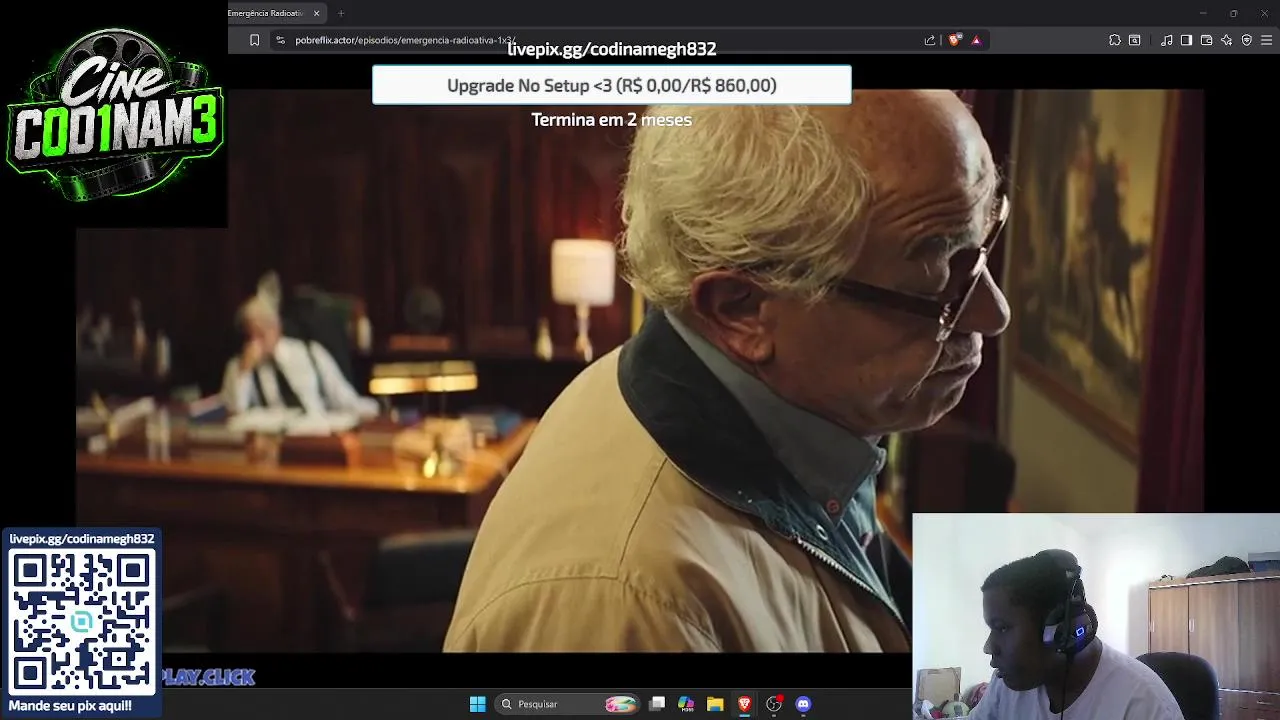Screen dimensions: 1280x720
Task: Click the Termina em 2 meses text
Action: coord(612,120)
